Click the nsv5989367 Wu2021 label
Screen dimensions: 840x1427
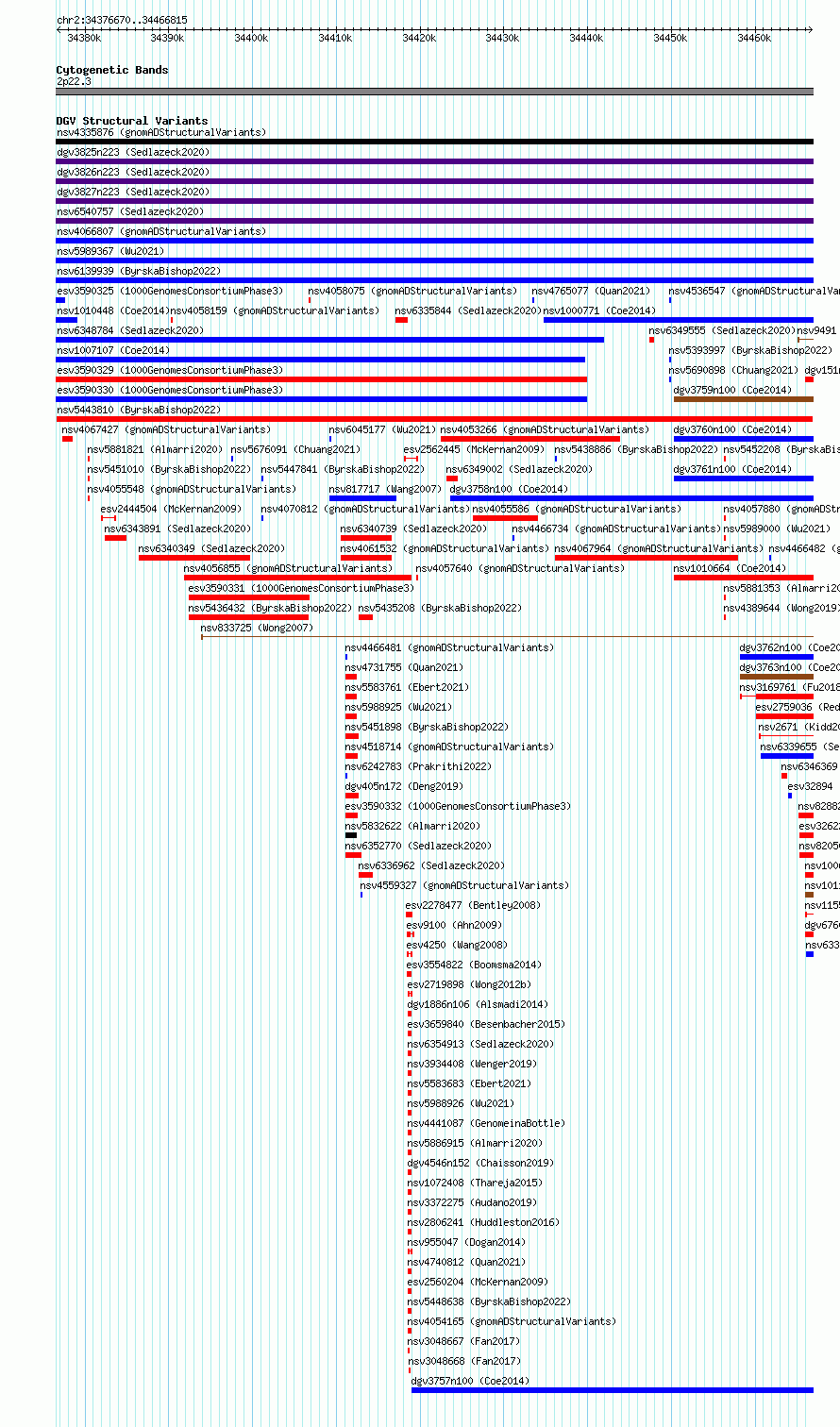click(111, 251)
